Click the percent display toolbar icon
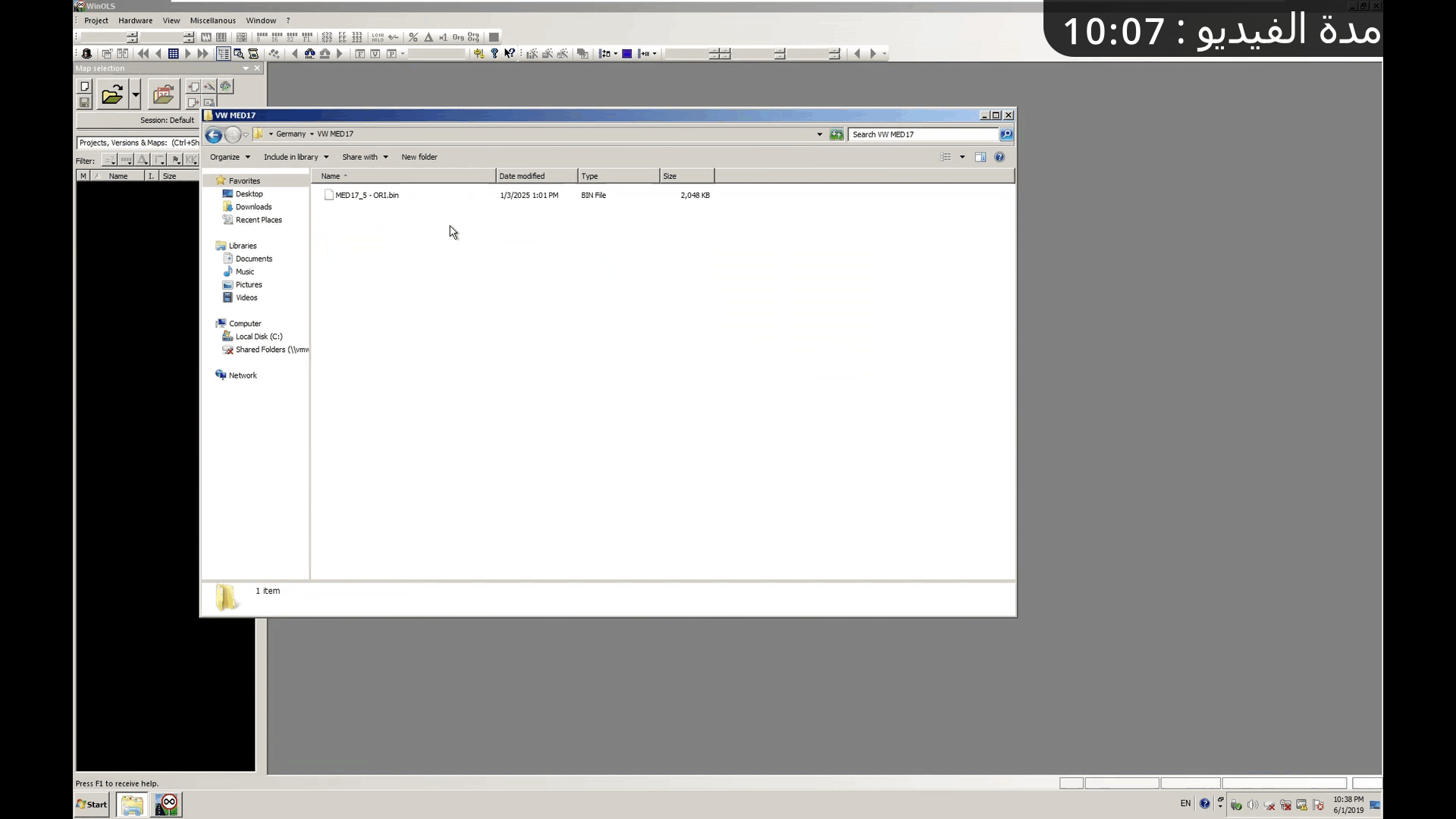 (413, 37)
